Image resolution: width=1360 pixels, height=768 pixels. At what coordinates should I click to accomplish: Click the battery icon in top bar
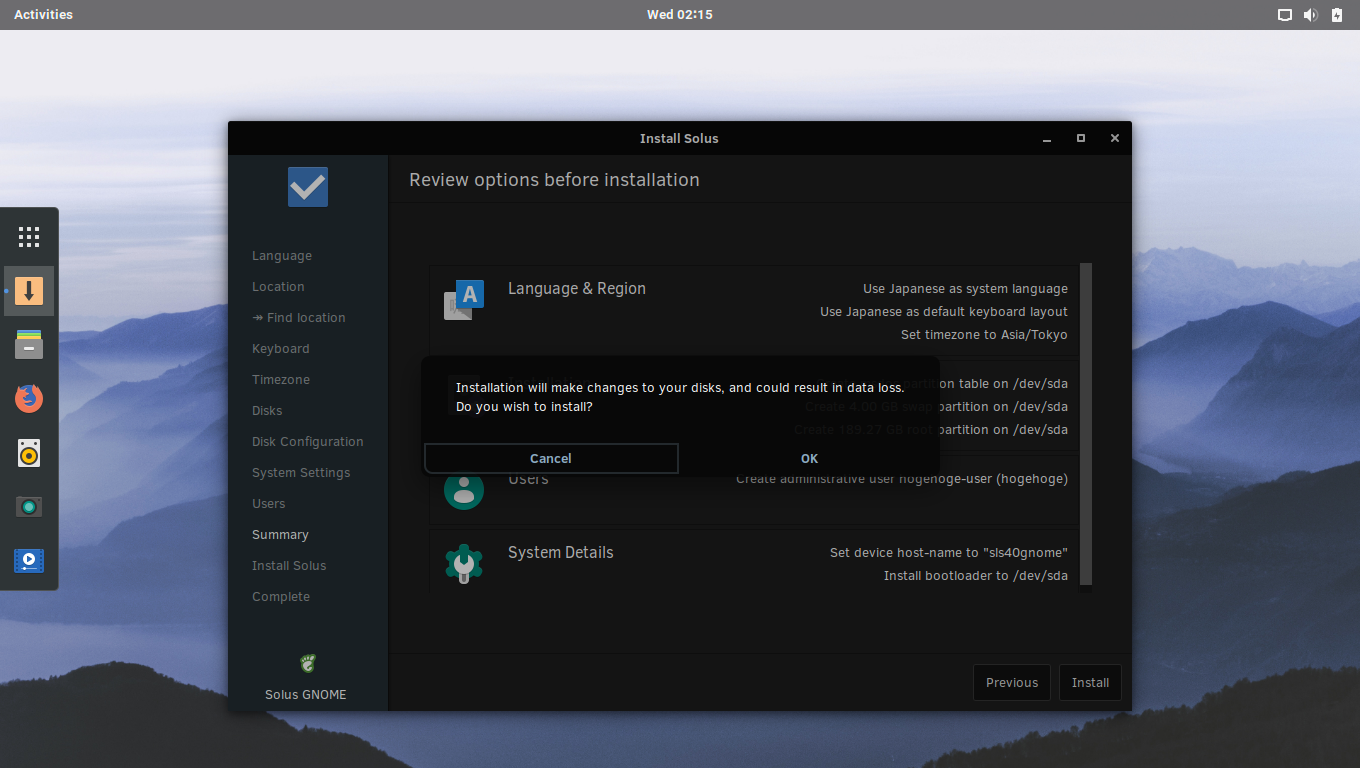pos(1337,15)
